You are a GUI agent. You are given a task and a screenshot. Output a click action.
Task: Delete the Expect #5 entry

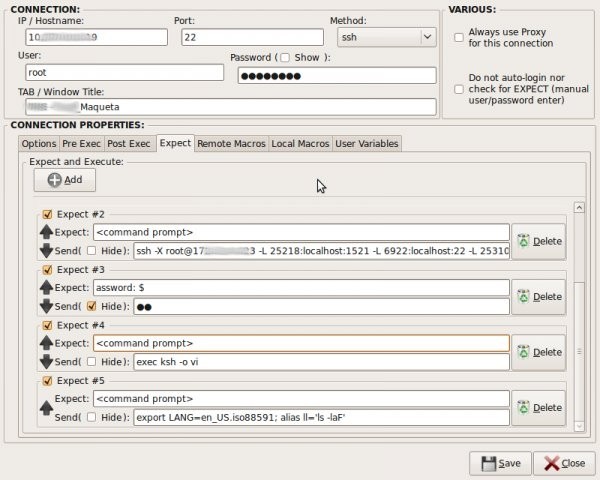pyautogui.click(x=539, y=408)
